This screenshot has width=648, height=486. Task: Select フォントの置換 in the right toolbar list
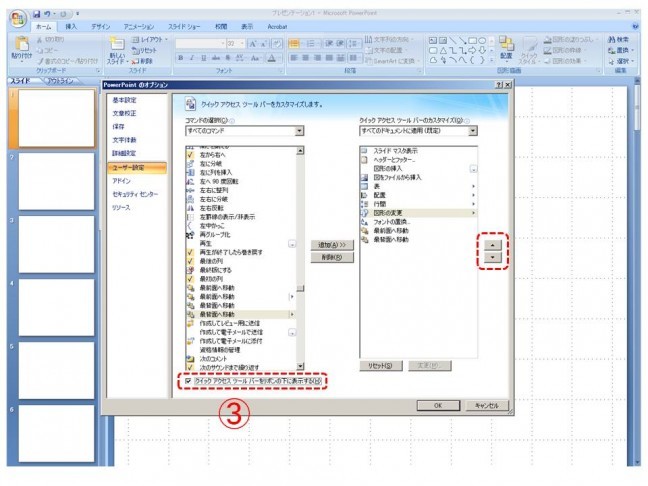pos(394,222)
